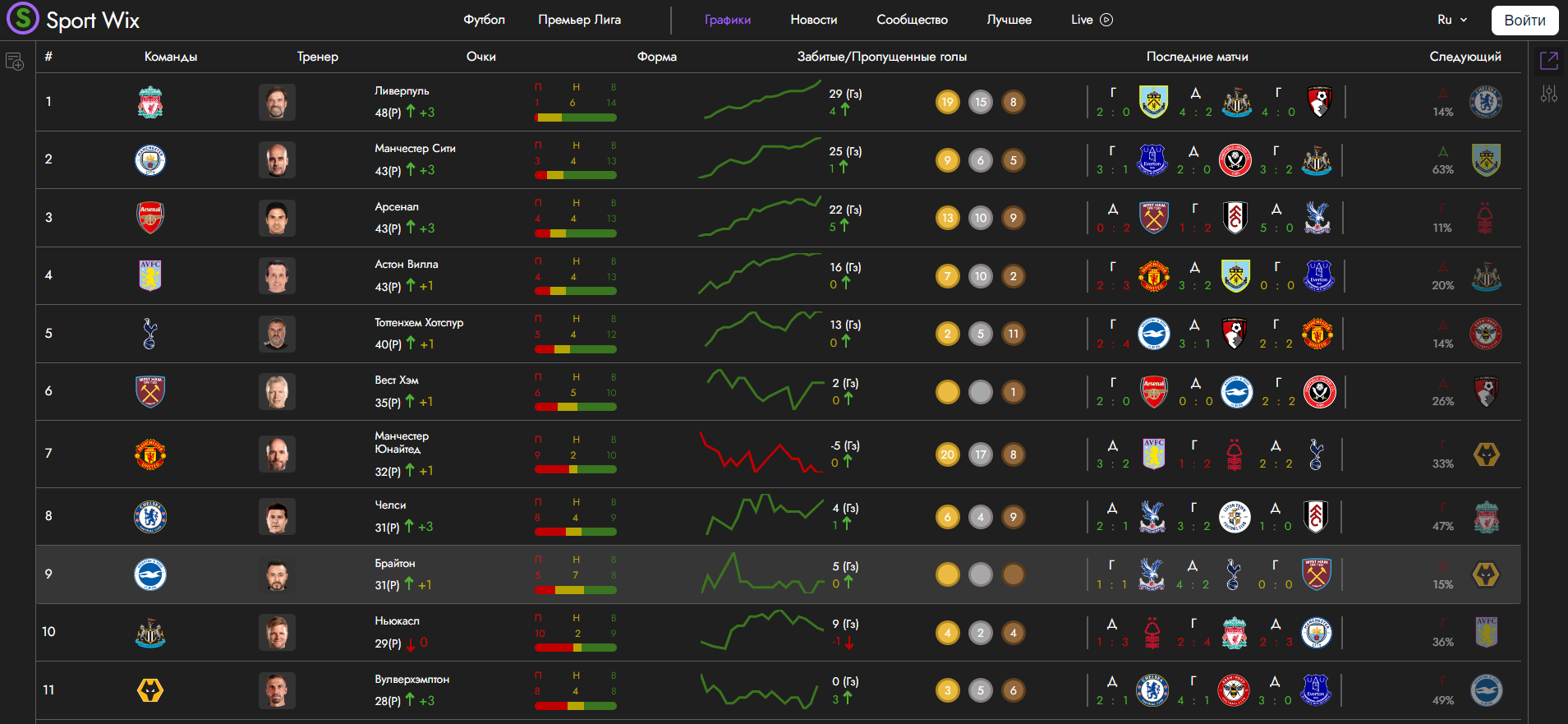
Task: Click the Войти login button
Action: pos(1524,21)
